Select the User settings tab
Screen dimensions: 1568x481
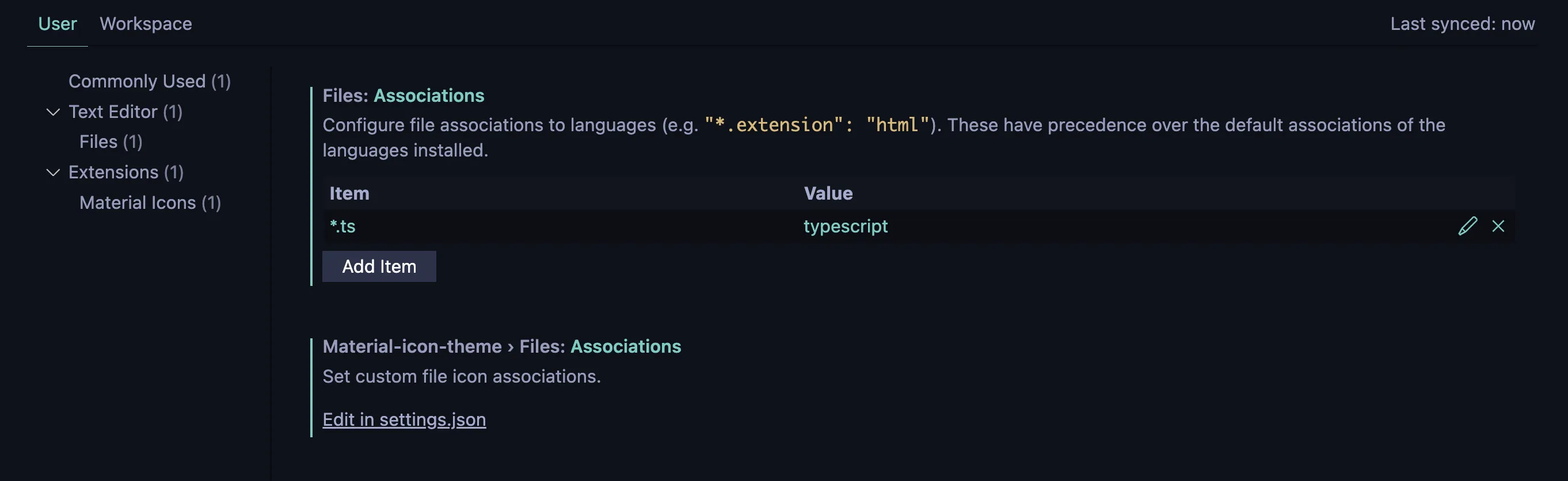(57, 24)
